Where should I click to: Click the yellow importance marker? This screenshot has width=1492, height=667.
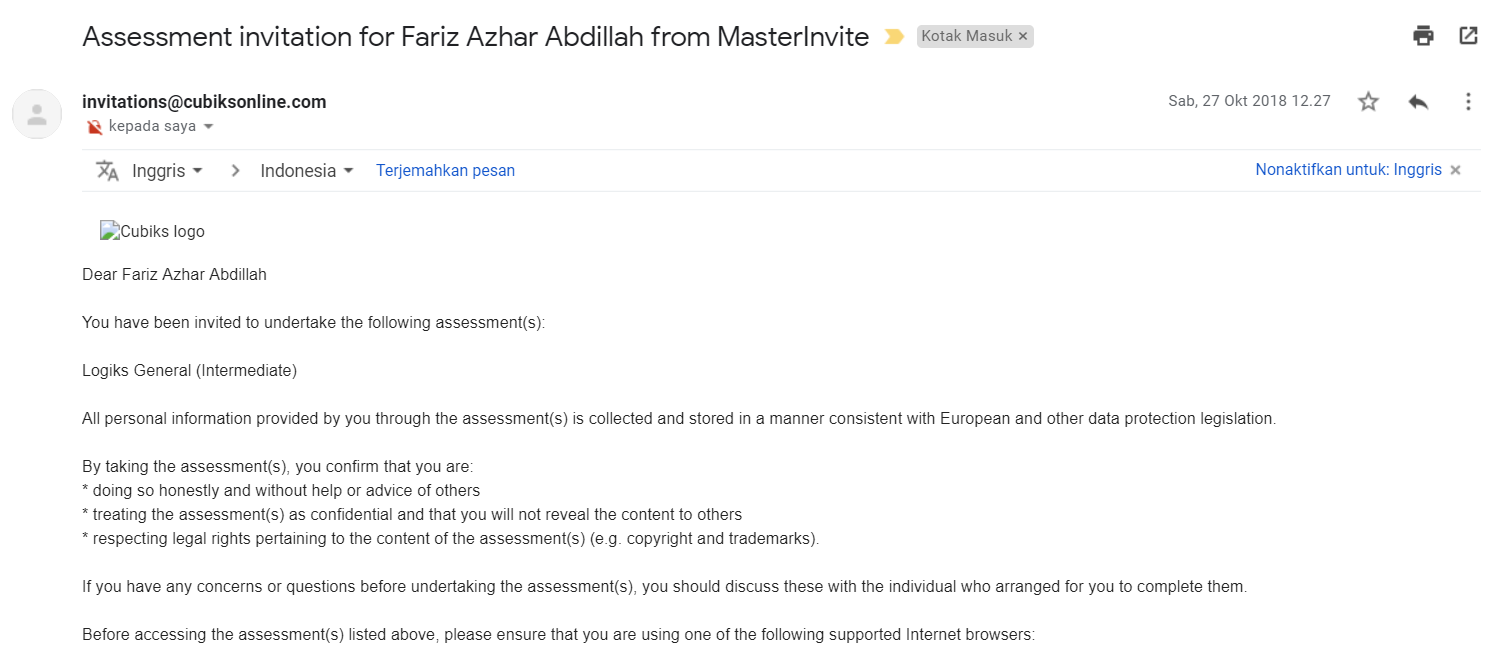click(x=894, y=37)
